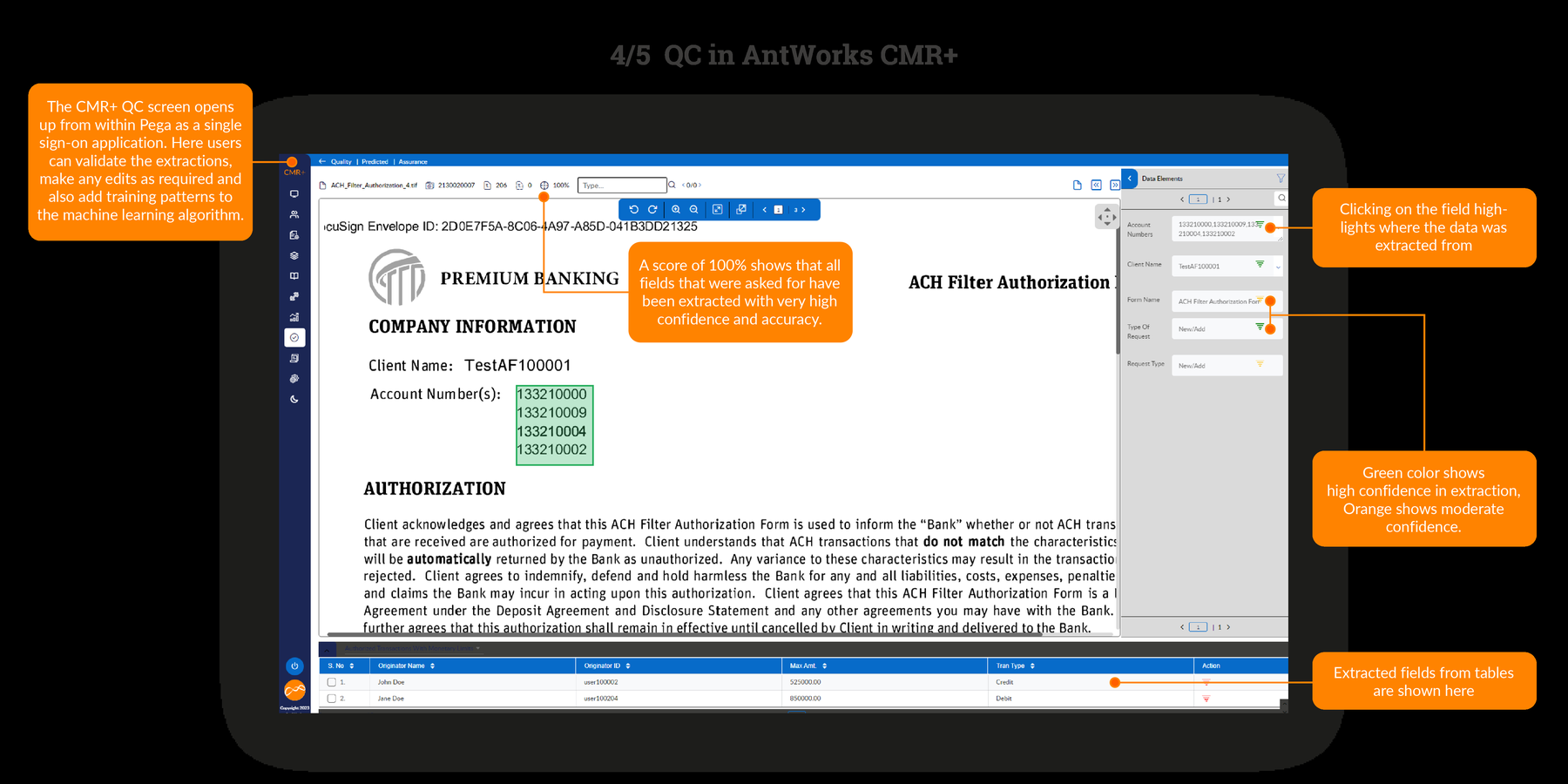Open the users icon in left sidebar

[x=294, y=214]
